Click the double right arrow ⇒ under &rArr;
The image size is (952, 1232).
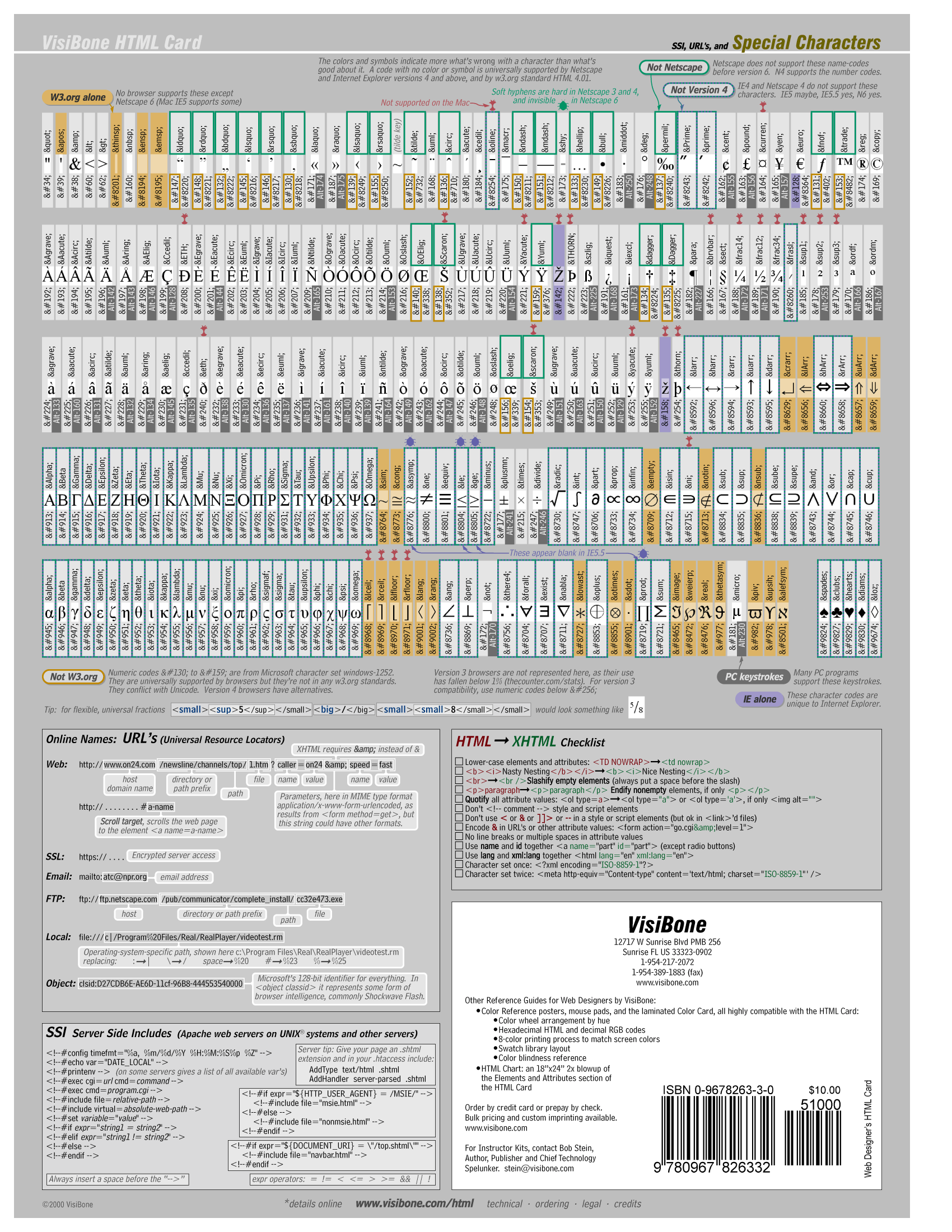842,388
